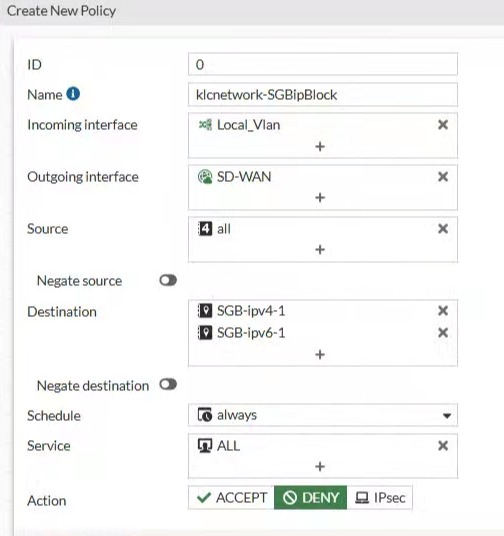504x536 pixels.
Task: Remove the 'all' source address
Action: tap(443, 229)
